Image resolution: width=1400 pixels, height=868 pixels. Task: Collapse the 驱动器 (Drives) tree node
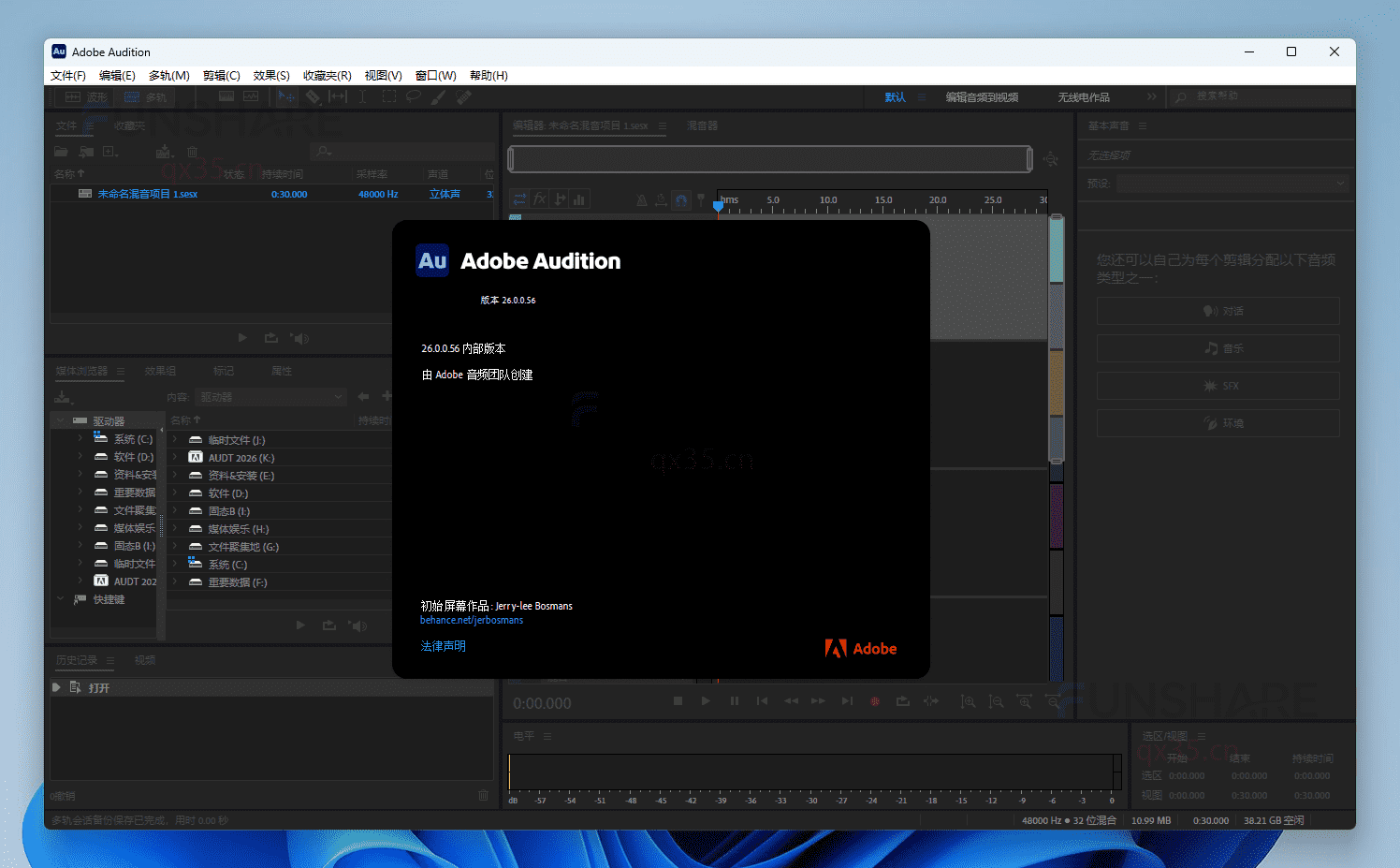60,419
